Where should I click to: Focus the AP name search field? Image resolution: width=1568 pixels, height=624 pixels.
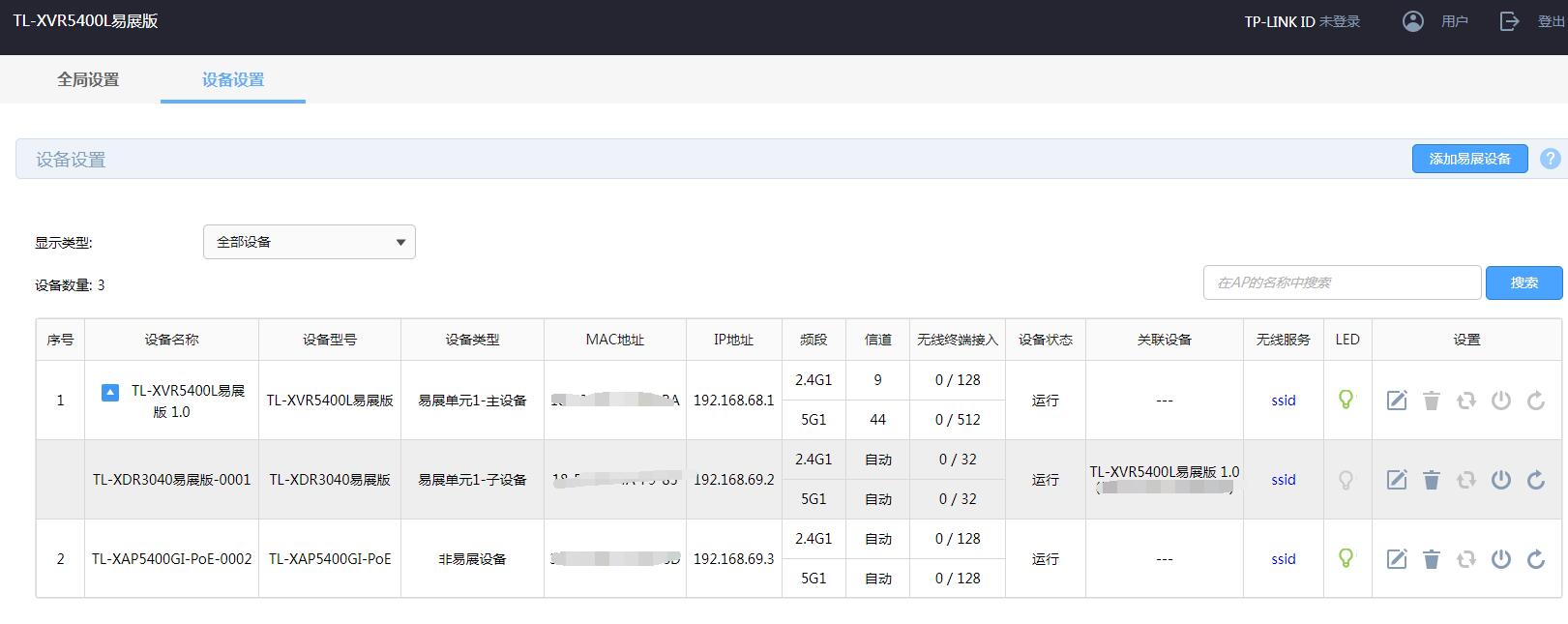point(1343,282)
